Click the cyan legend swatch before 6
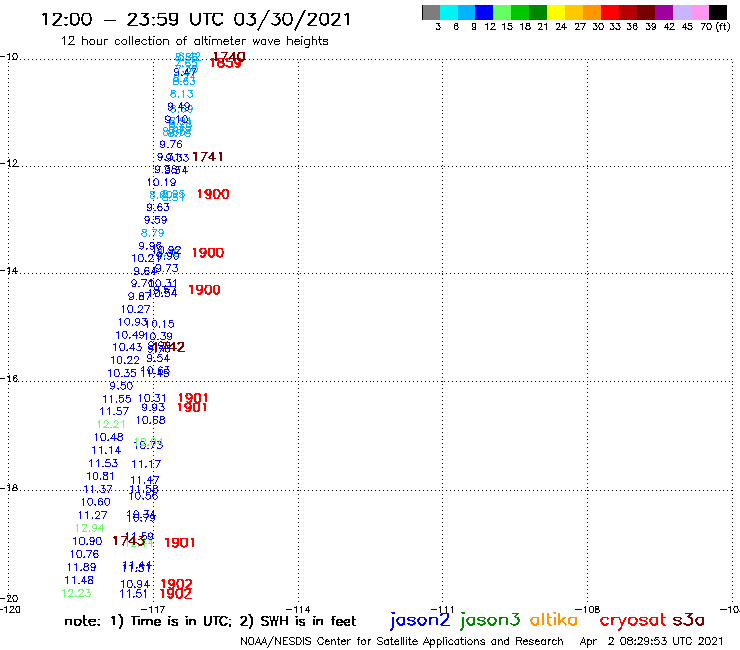 click(448, 13)
